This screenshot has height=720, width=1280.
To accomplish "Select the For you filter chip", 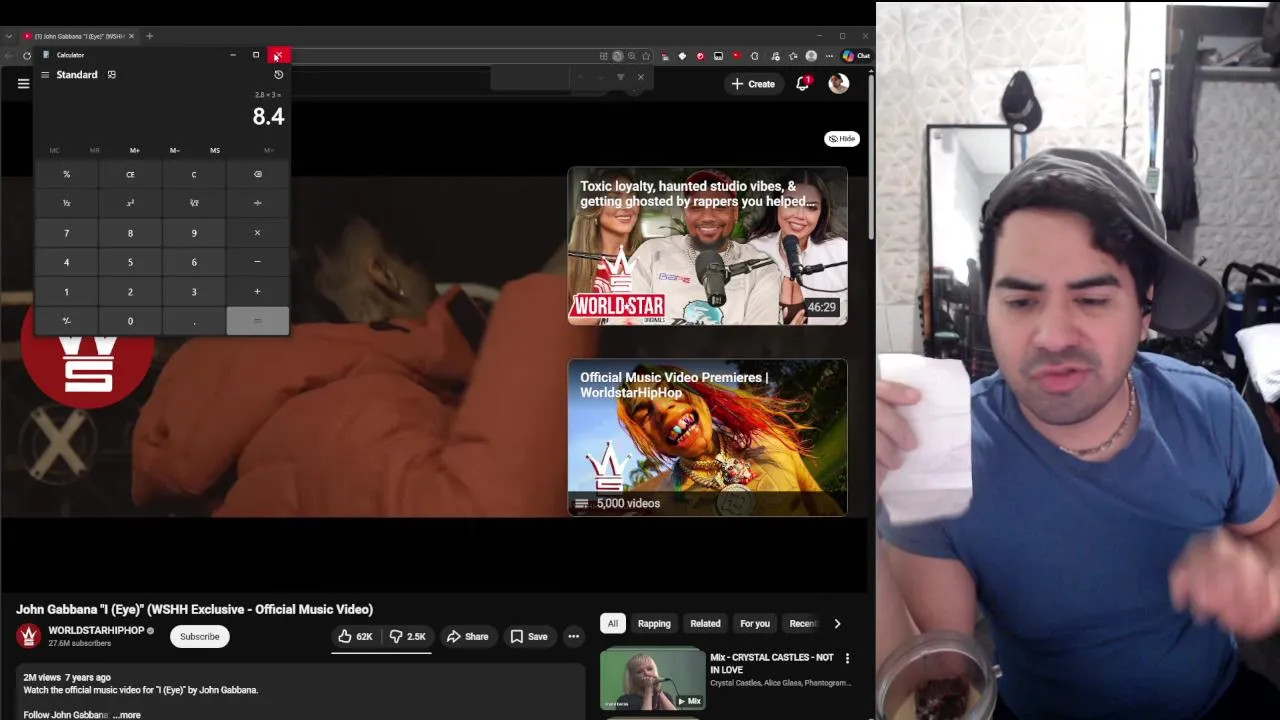I will point(755,623).
